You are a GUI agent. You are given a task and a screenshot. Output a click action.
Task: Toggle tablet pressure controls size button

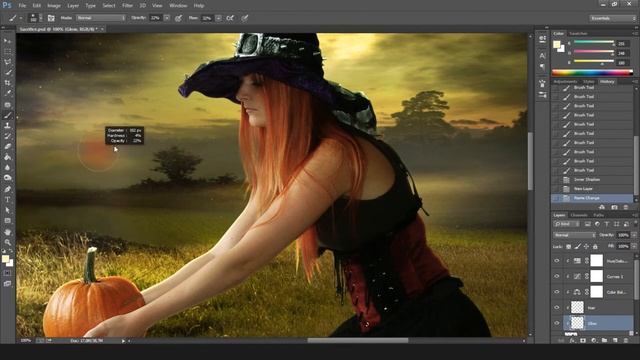click(x=244, y=18)
